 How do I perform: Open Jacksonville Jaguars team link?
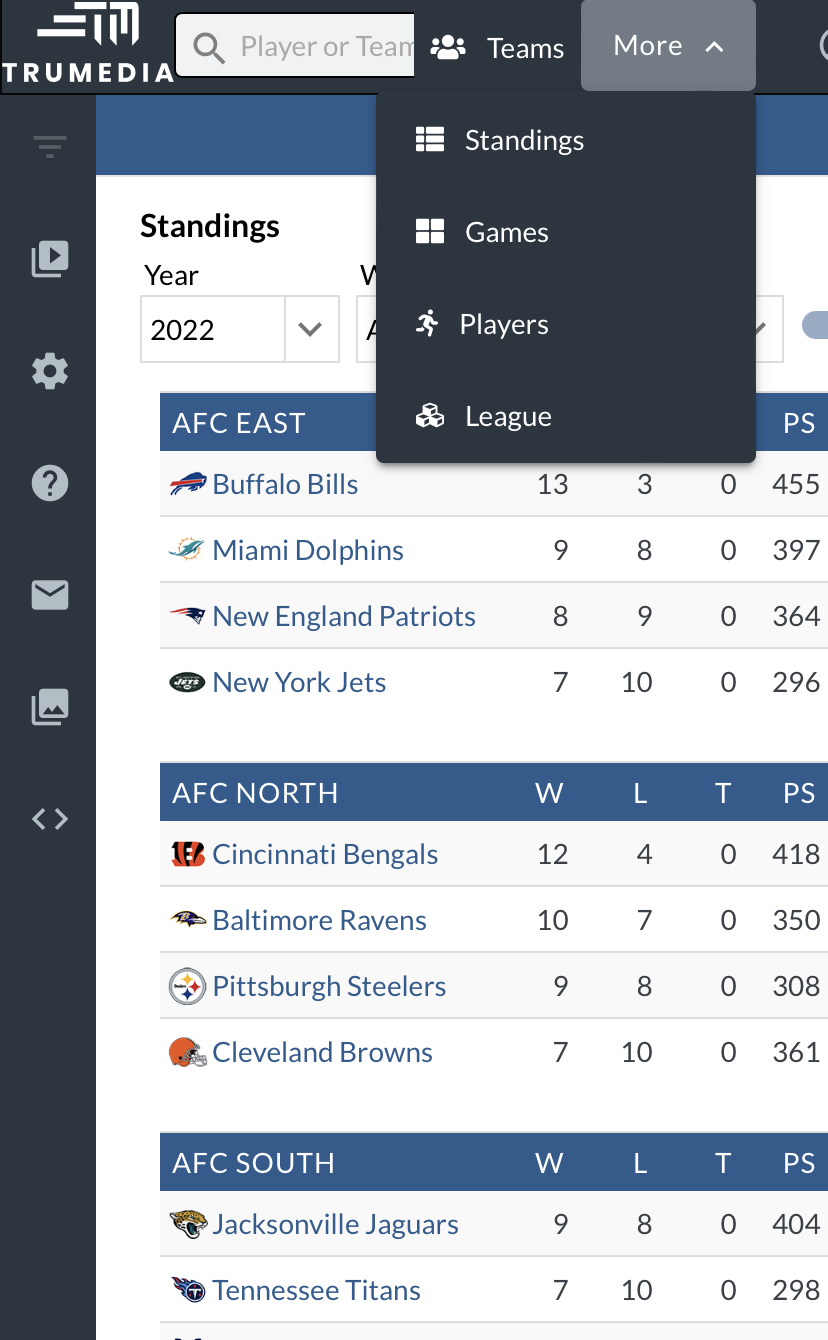335,1225
